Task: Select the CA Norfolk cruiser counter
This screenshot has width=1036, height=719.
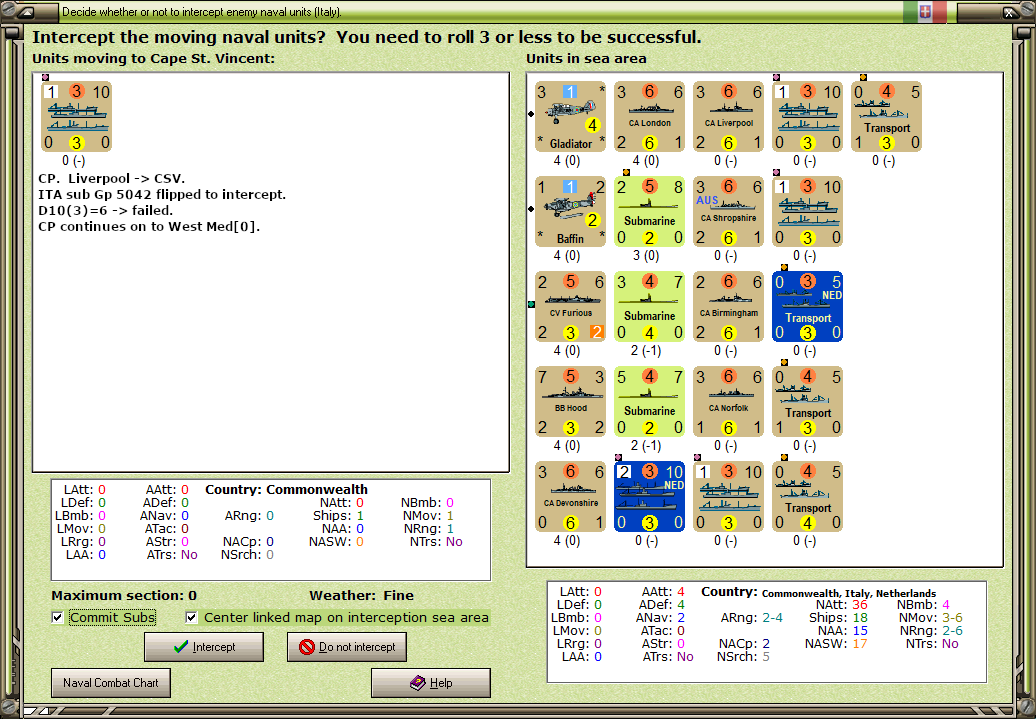Action: (x=729, y=402)
